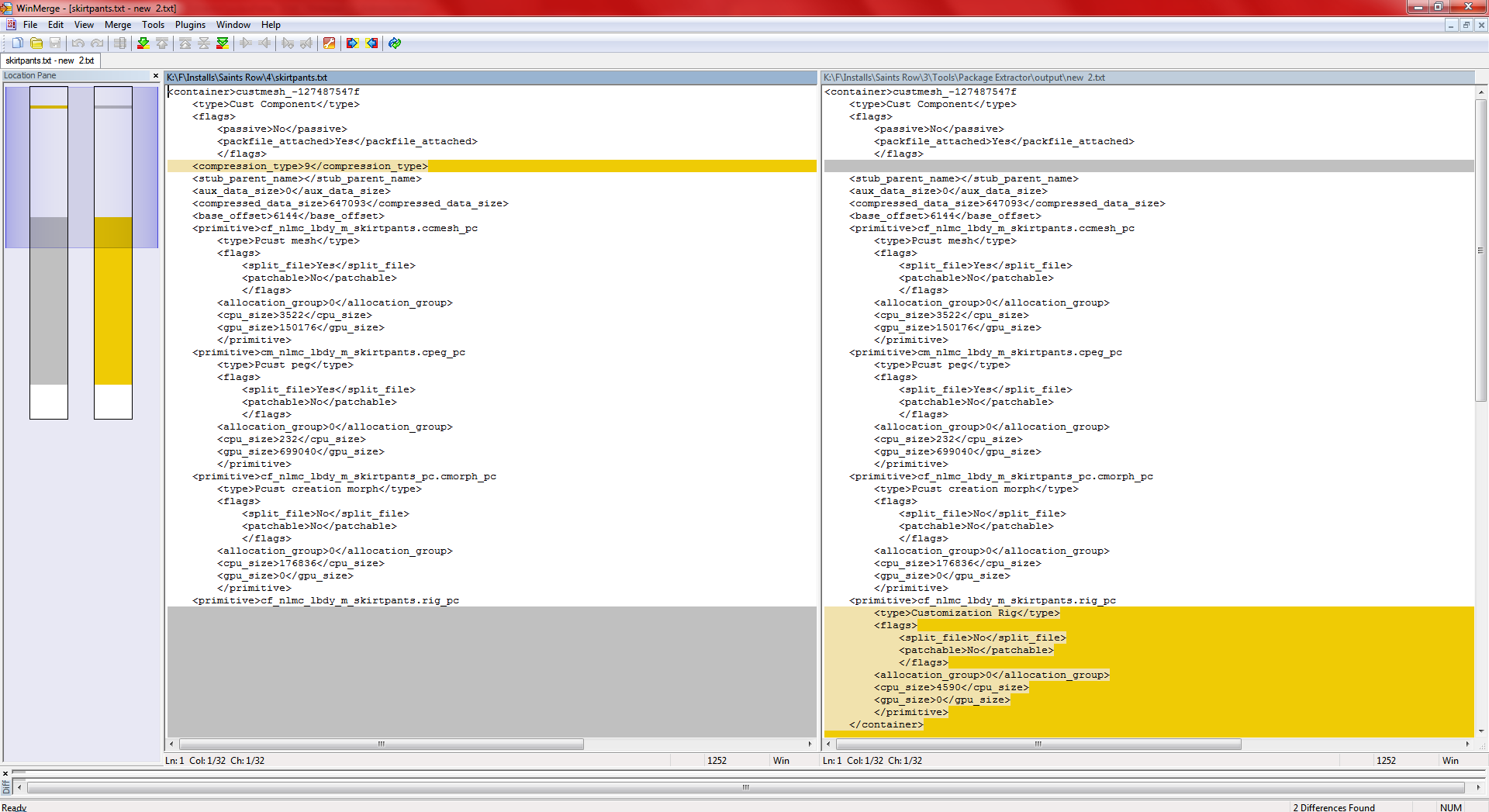Click right pane path header new 2.txt

(x=1148, y=78)
